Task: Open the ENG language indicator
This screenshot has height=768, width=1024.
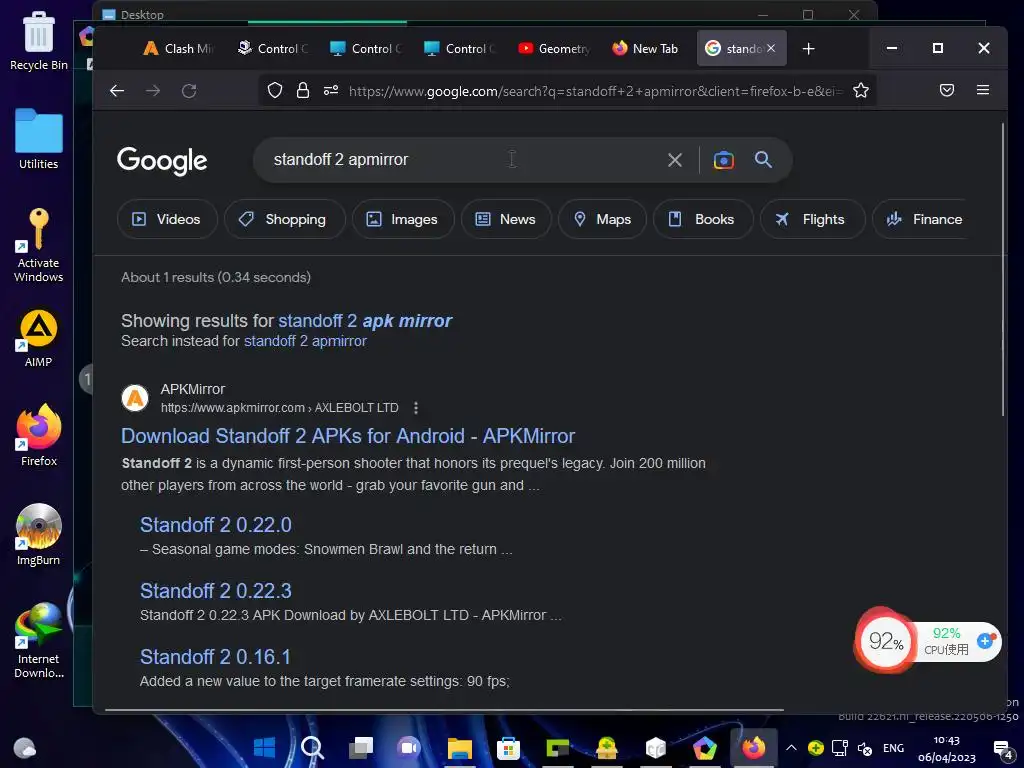Action: click(x=893, y=748)
